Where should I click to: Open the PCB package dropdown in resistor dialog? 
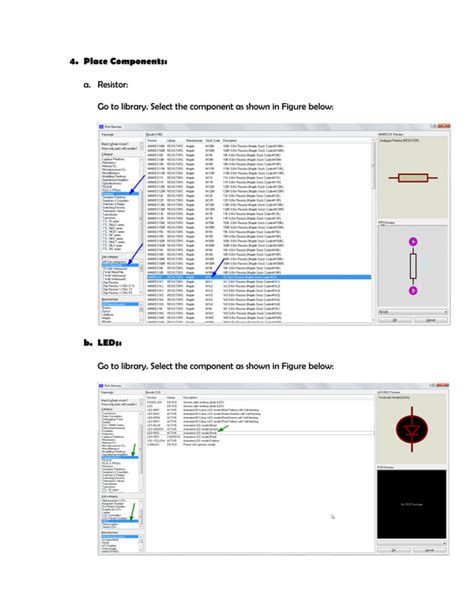[x=413, y=312]
